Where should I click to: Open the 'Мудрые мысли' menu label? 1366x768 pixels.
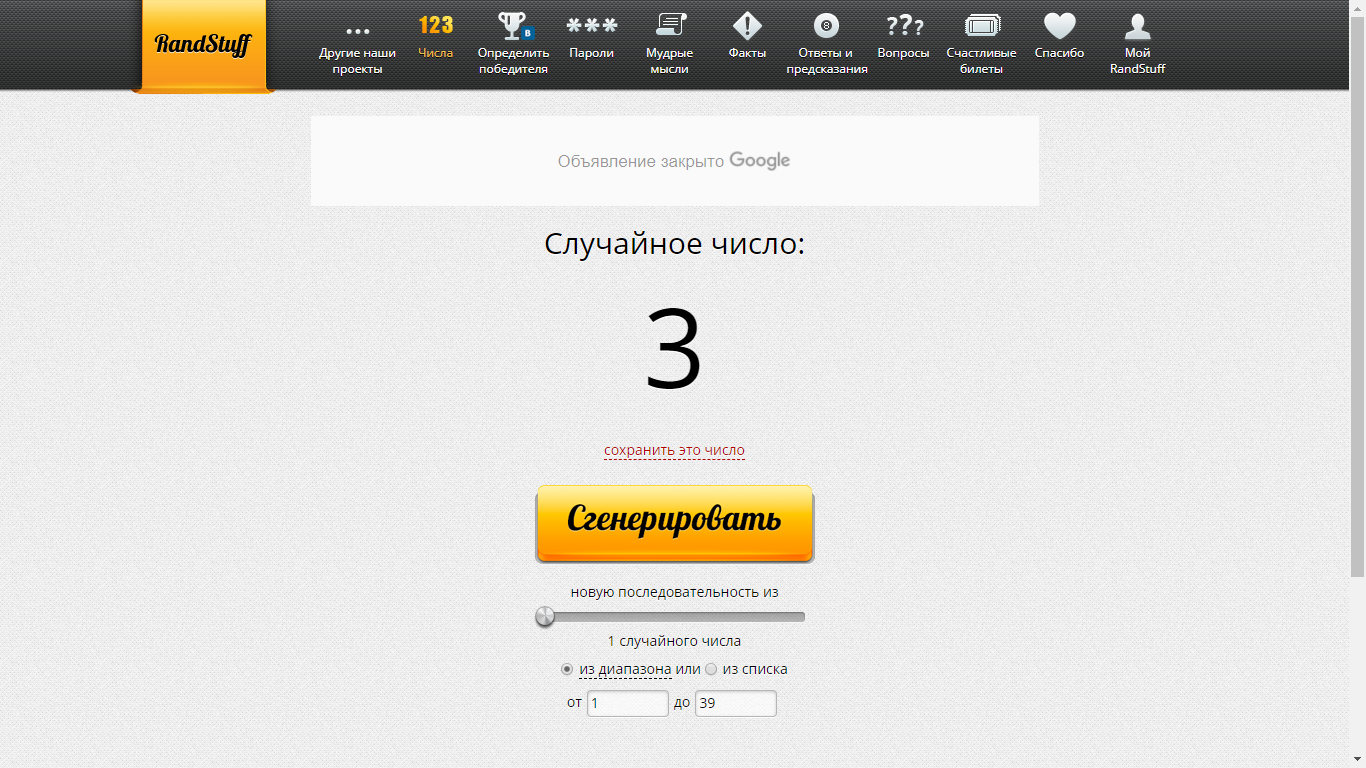tap(669, 61)
